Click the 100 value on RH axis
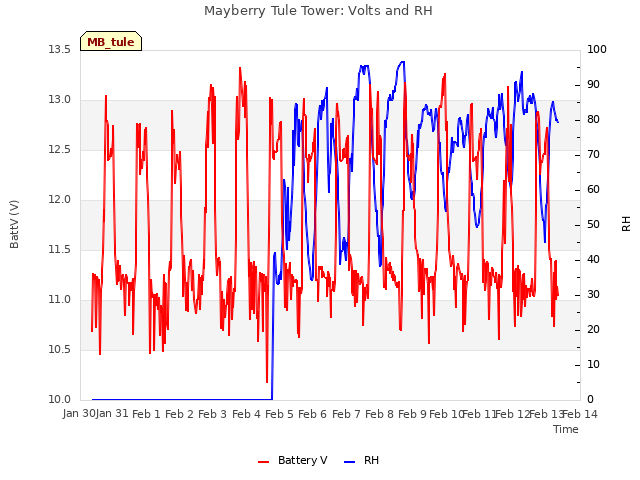640x480 pixels. (597, 49)
